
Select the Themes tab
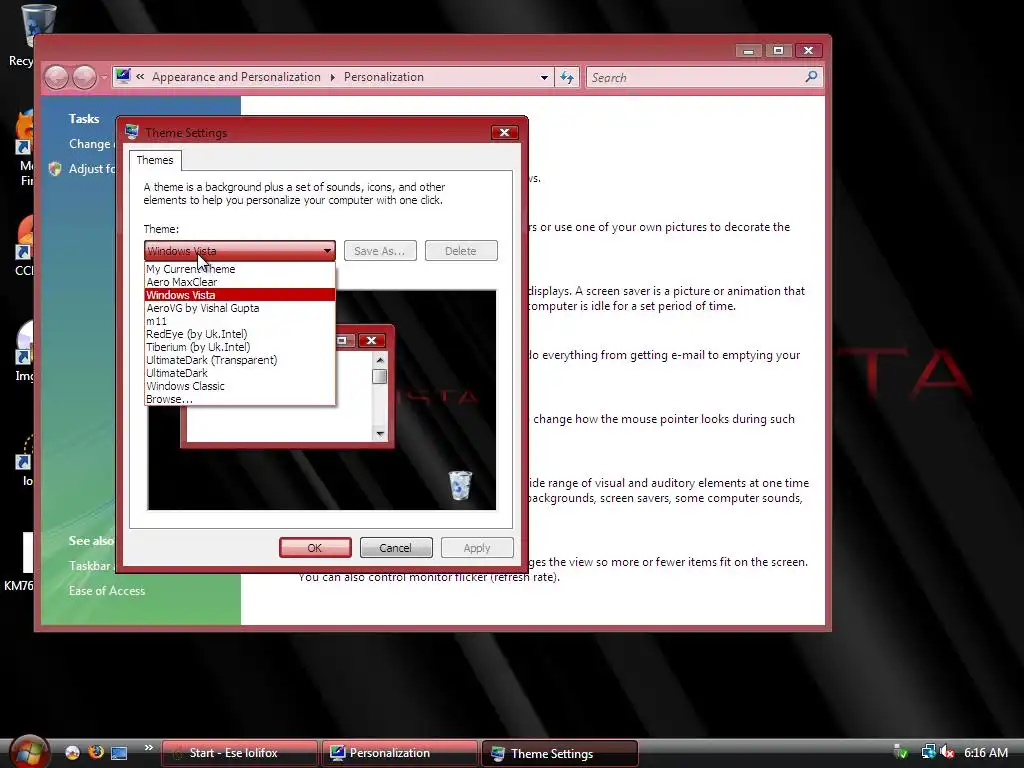pyautogui.click(x=155, y=160)
